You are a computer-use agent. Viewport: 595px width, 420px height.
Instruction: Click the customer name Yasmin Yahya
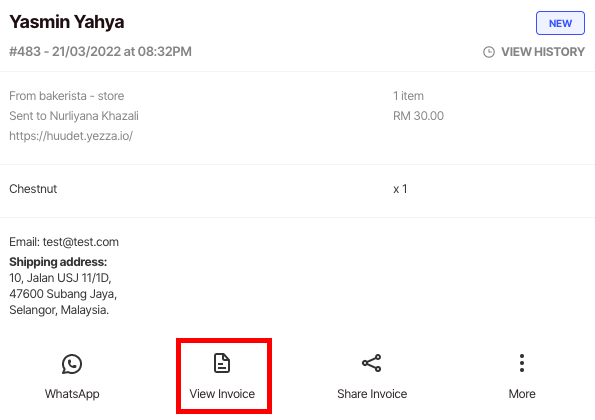pos(66,22)
